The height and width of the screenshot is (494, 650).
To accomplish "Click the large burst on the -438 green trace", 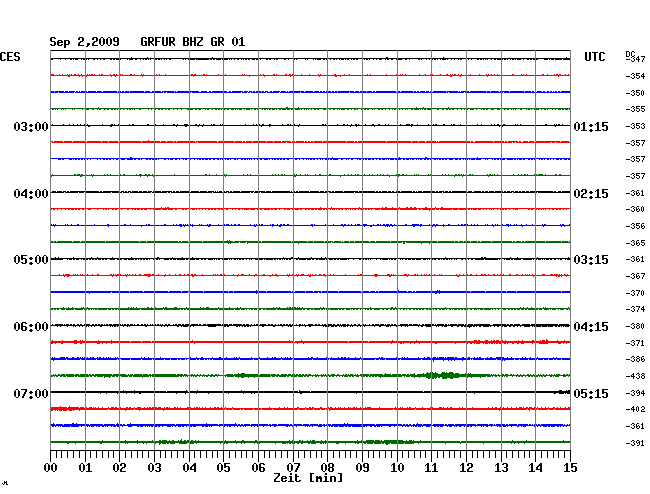I will click(444, 375).
